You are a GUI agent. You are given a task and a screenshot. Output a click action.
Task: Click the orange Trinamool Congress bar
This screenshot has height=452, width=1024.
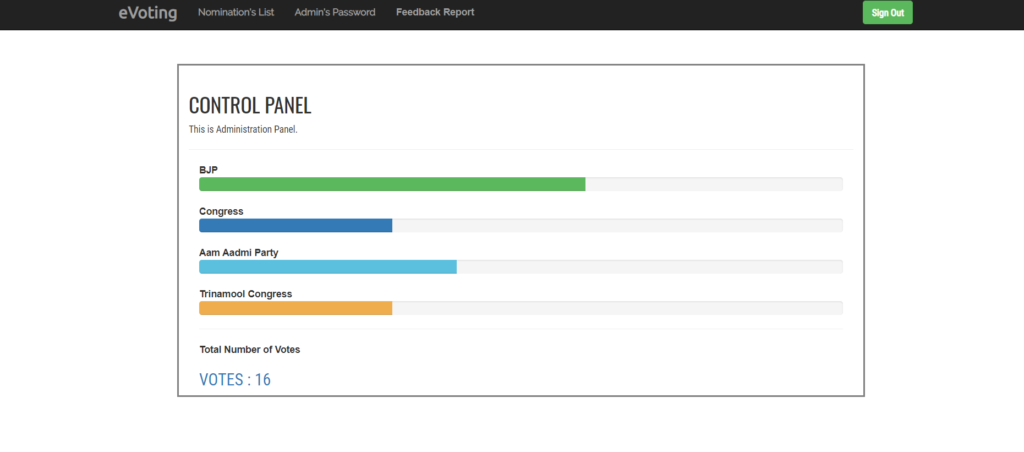(295, 308)
